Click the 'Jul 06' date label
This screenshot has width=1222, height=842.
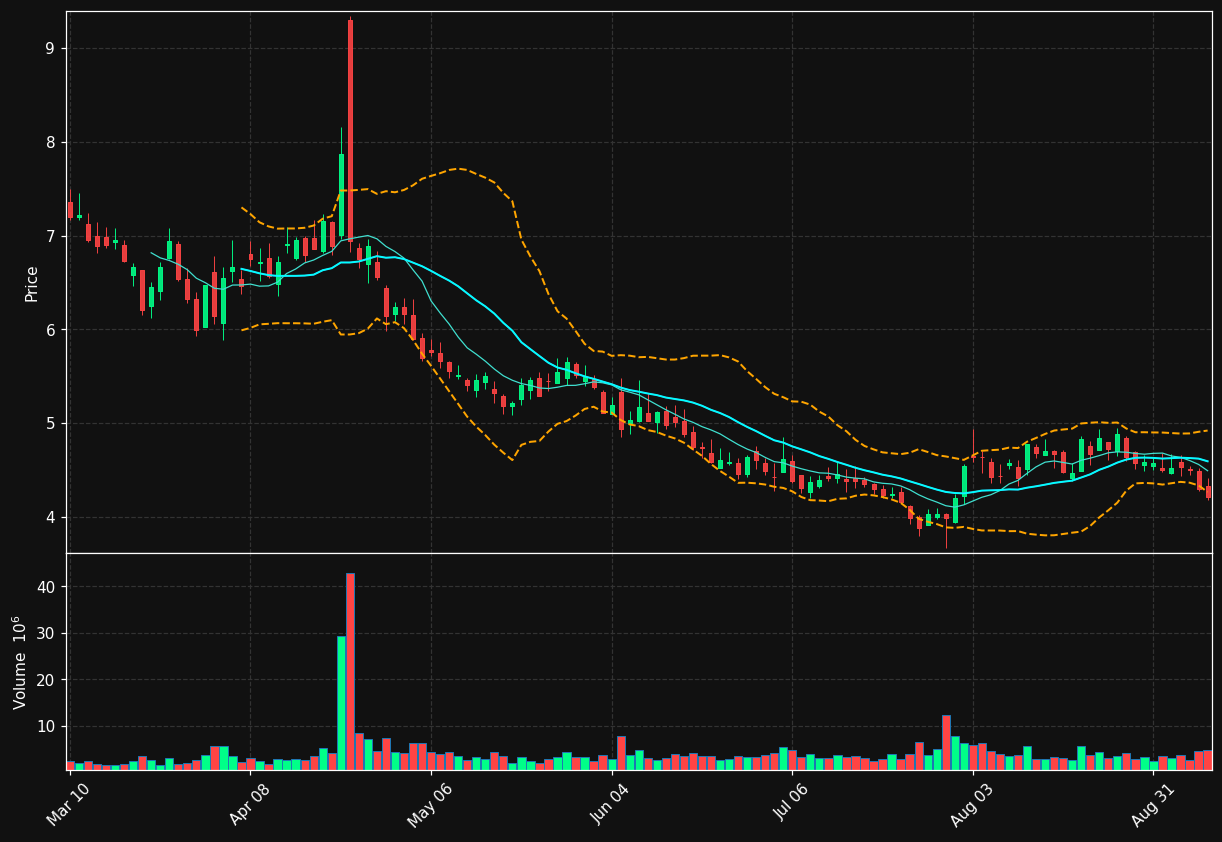pyautogui.click(x=792, y=804)
